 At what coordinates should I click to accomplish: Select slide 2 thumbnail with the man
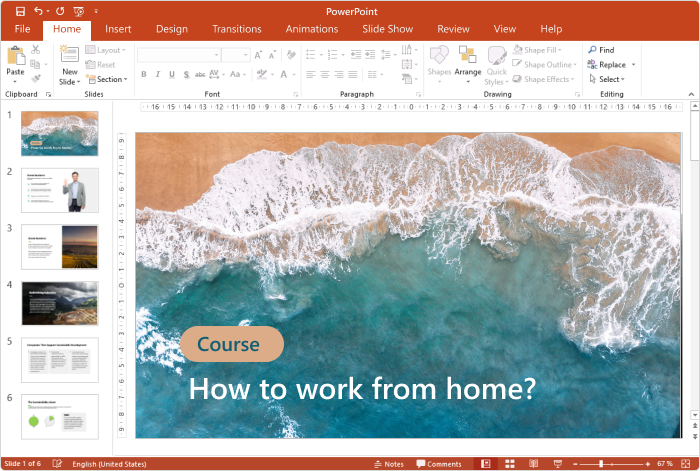(60, 190)
